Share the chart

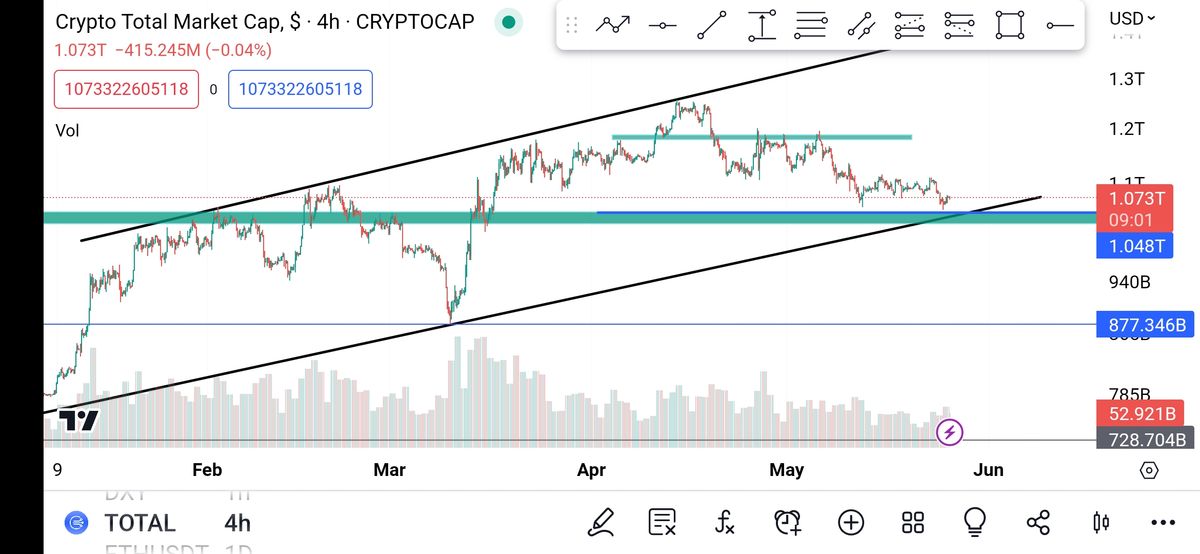click(x=1038, y=522)
